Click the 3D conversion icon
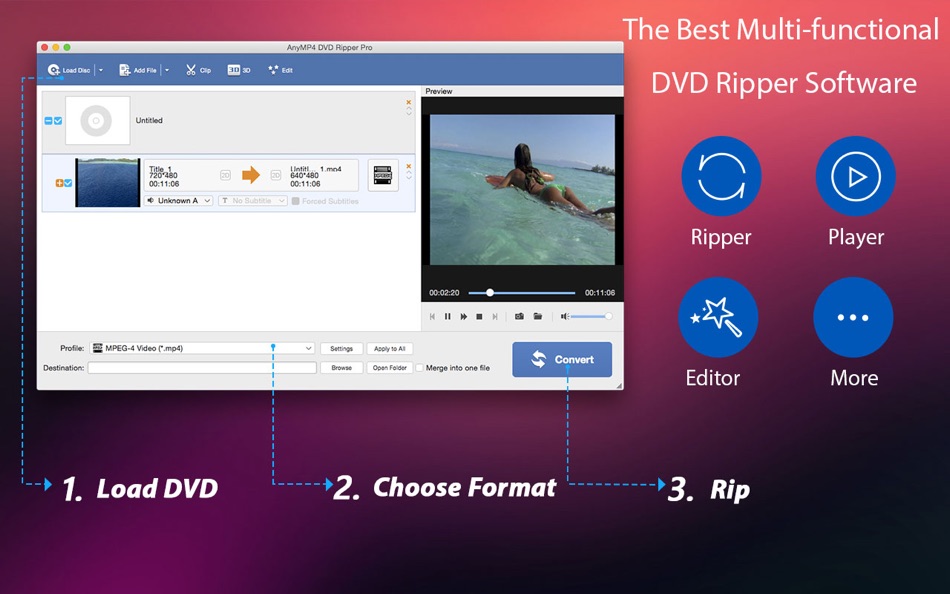The height and width of the screenshot is (594, 950). [x=237, y=69]
